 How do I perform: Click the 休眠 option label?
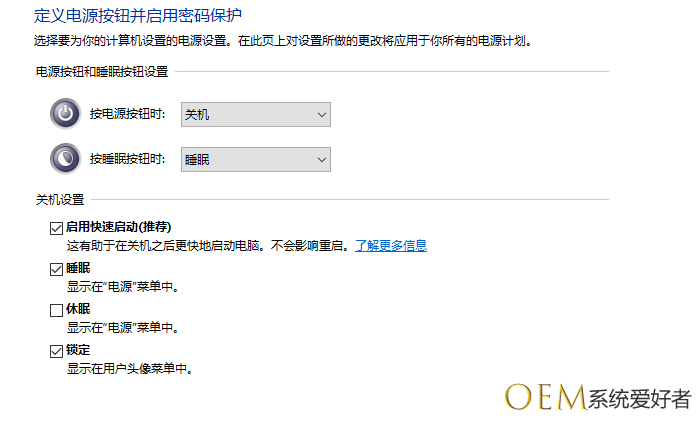coord(78,310)
